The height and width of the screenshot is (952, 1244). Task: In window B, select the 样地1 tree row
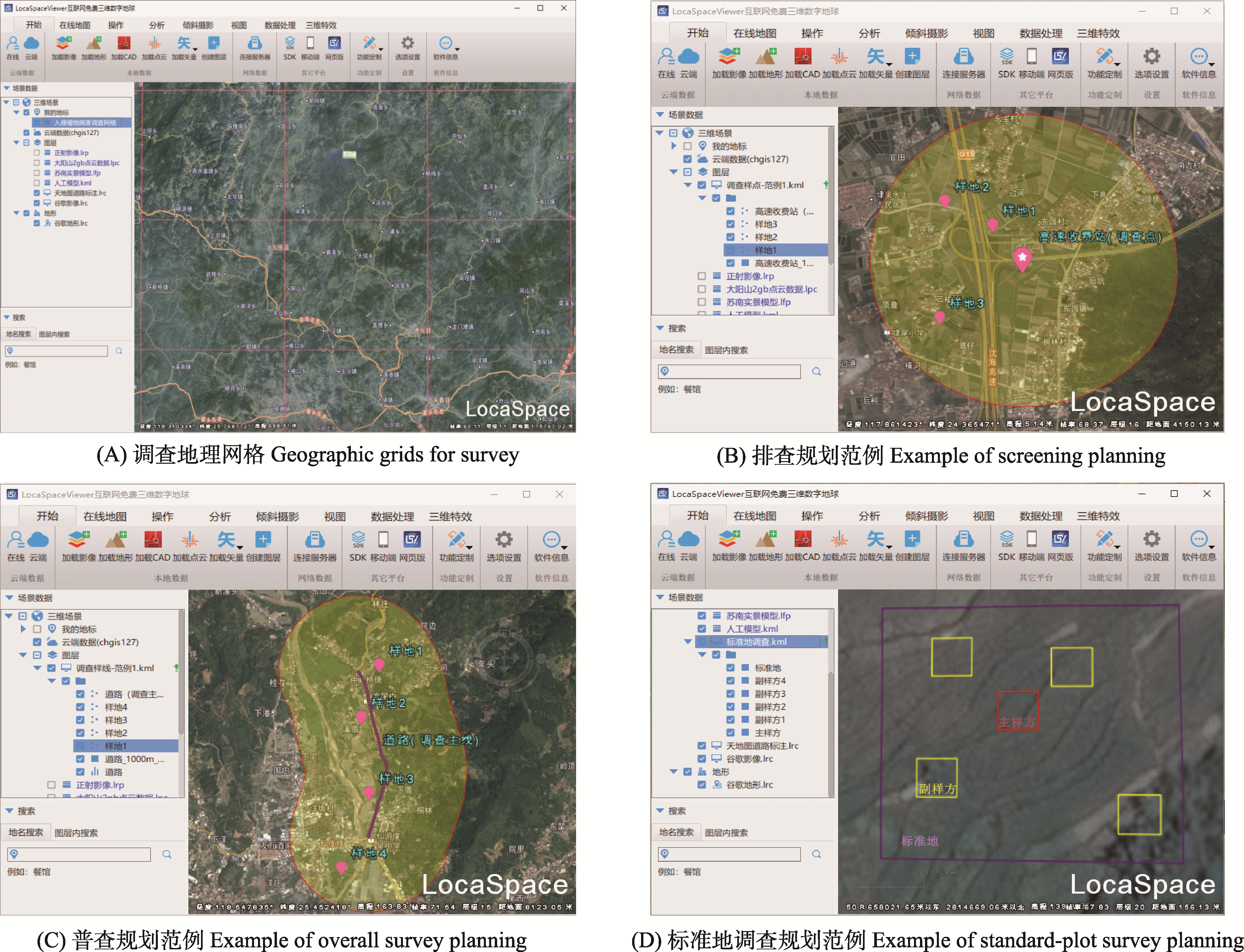pos(775,250)
